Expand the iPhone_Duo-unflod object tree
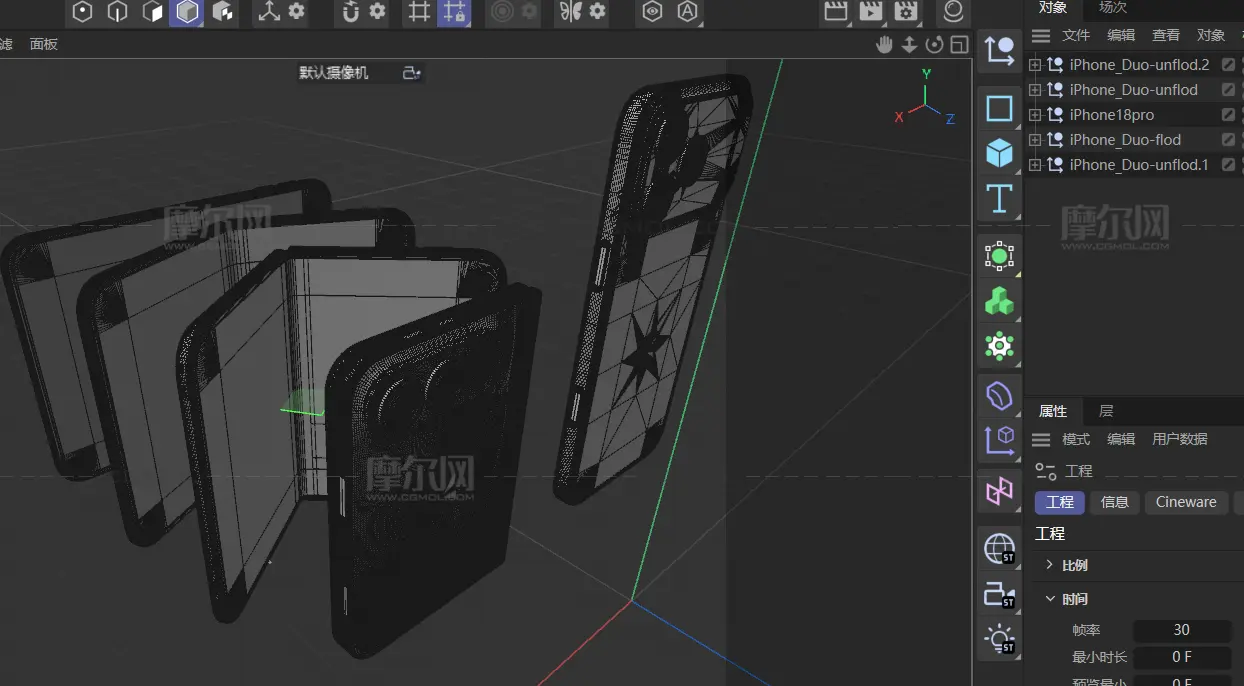Viewport: 1244px width, 686px height. tap(1035, 90)
